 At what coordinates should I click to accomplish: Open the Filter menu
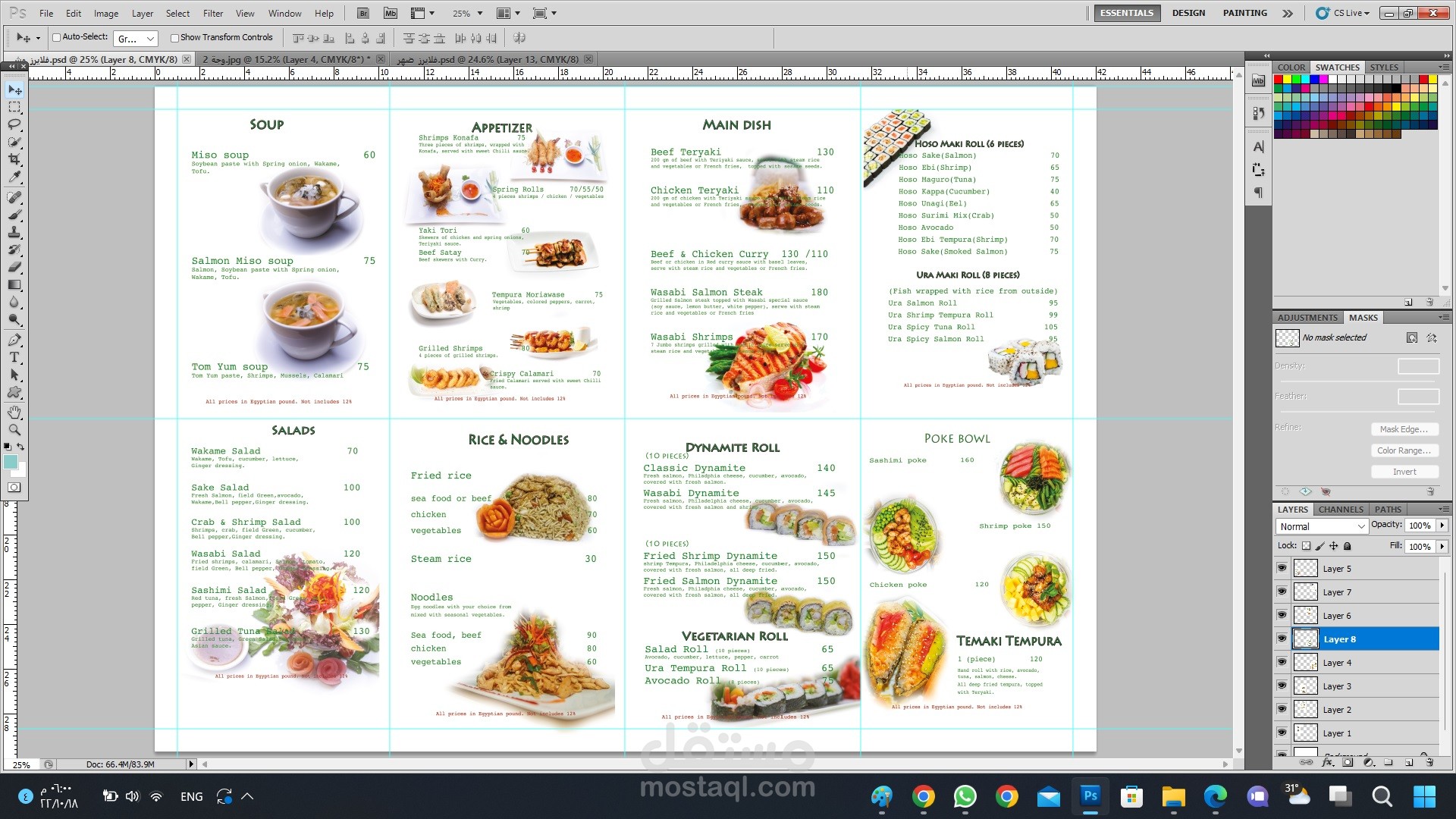pyautogui.click(x=213, y=13)
